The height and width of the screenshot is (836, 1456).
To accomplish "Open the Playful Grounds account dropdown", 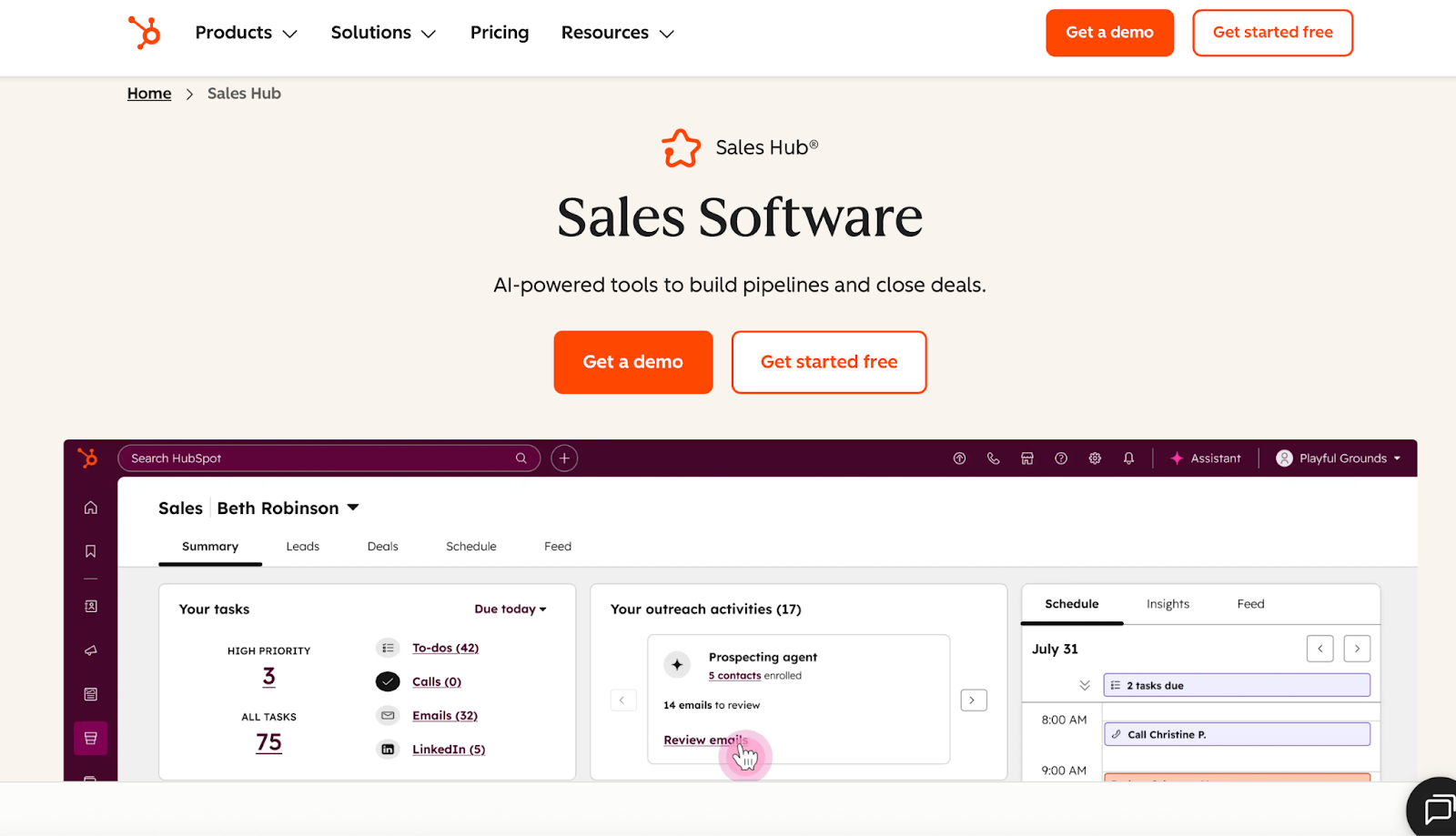I will click(x=1338, y=458).
